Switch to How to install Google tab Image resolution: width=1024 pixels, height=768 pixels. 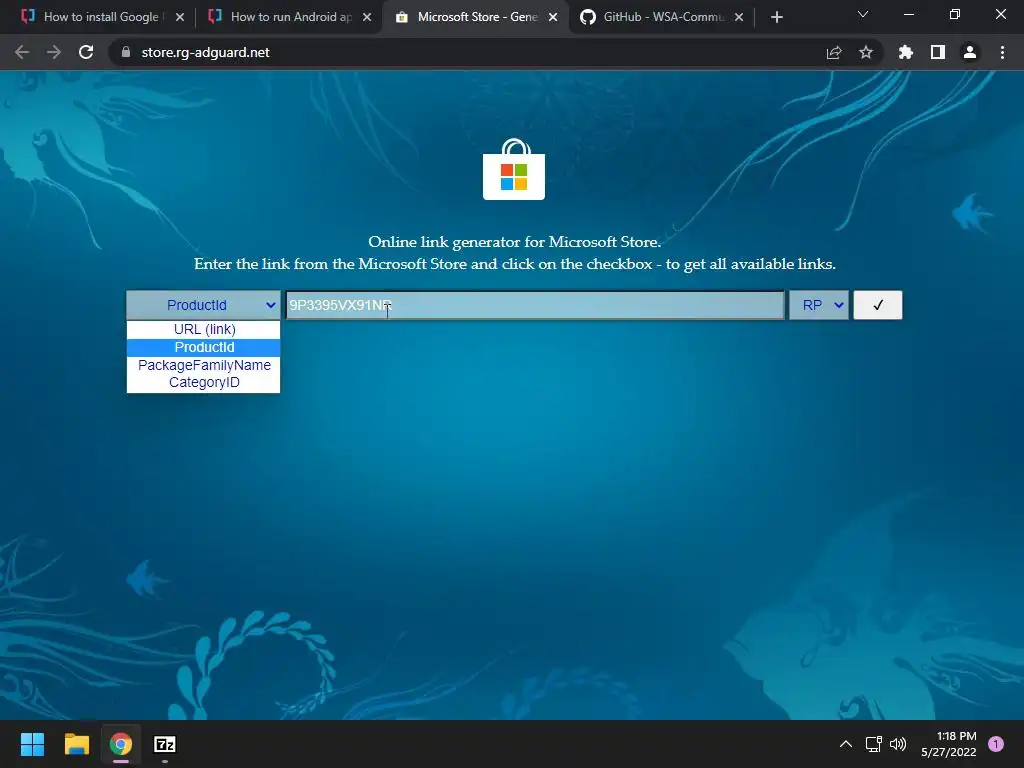pos(101,17)
